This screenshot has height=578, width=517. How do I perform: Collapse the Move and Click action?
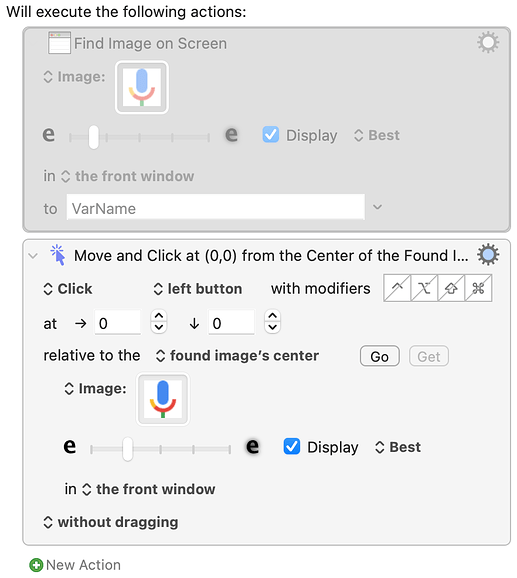(x=33, y=255)
